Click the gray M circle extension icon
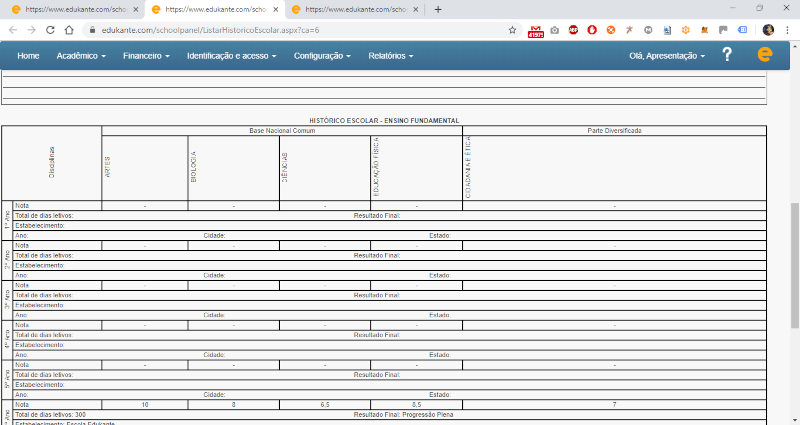The image size is (800, 425). (648, 30)
